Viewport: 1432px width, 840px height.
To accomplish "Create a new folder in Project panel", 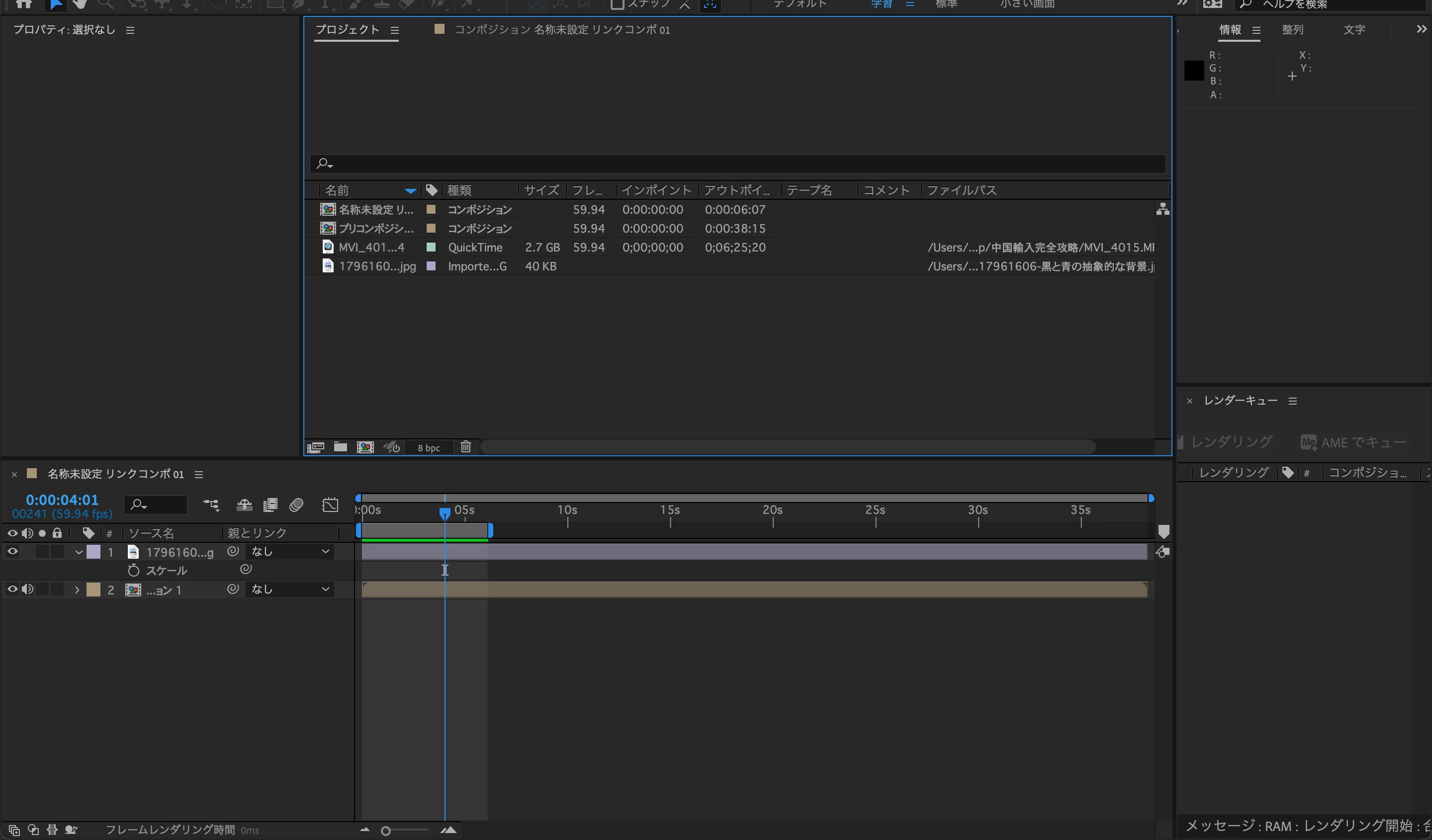I will pyautogui.click(x=341, y=447).
